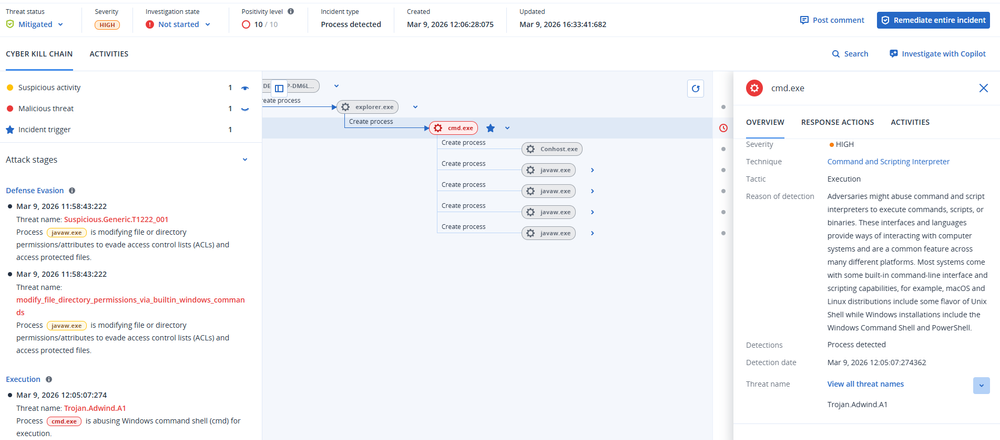The height and width of the screenshot is (440, 1000).
Task: Select the explorer.exe process node
Action: (367, 106)
